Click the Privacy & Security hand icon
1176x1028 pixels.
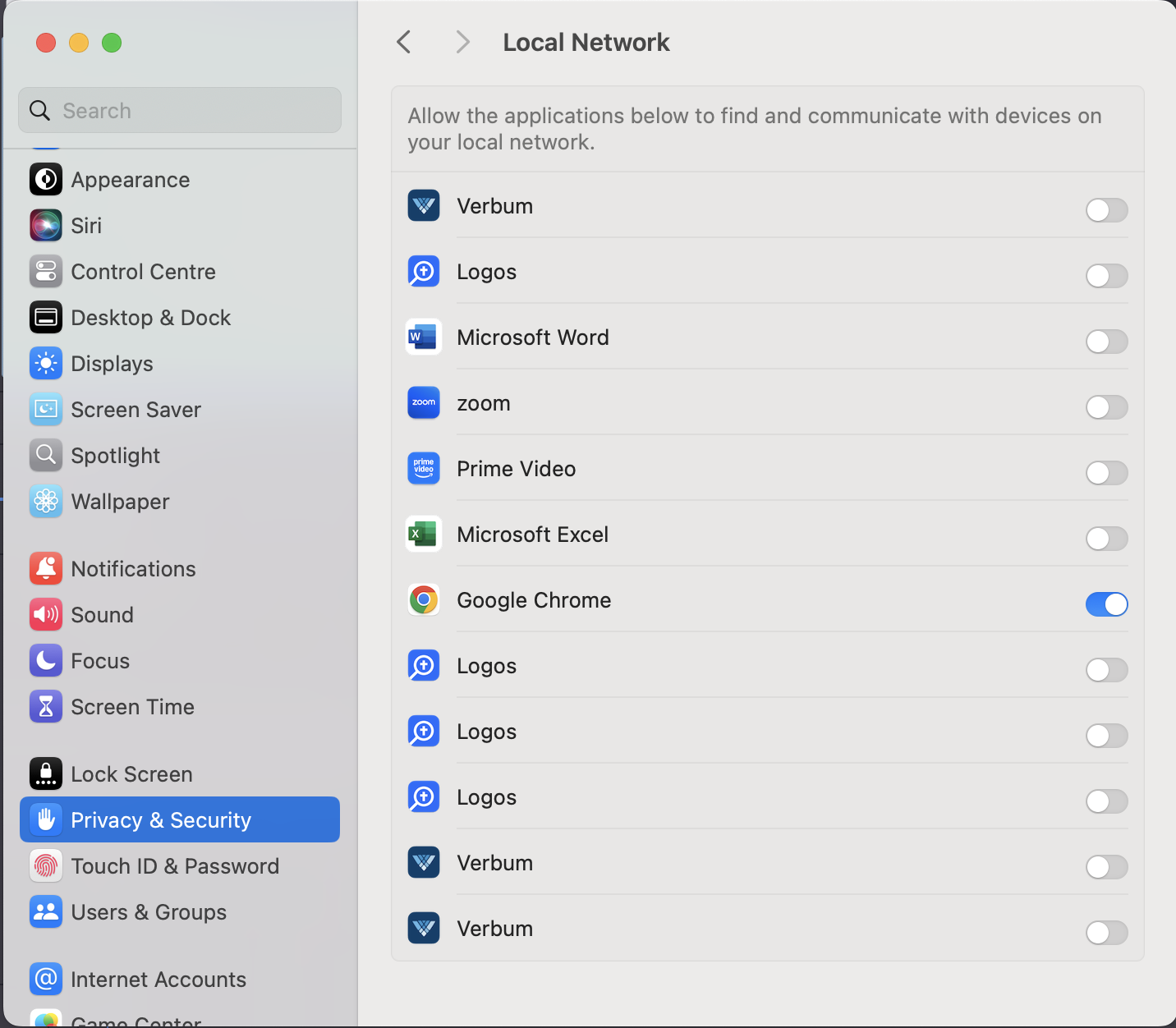[46, 819]
